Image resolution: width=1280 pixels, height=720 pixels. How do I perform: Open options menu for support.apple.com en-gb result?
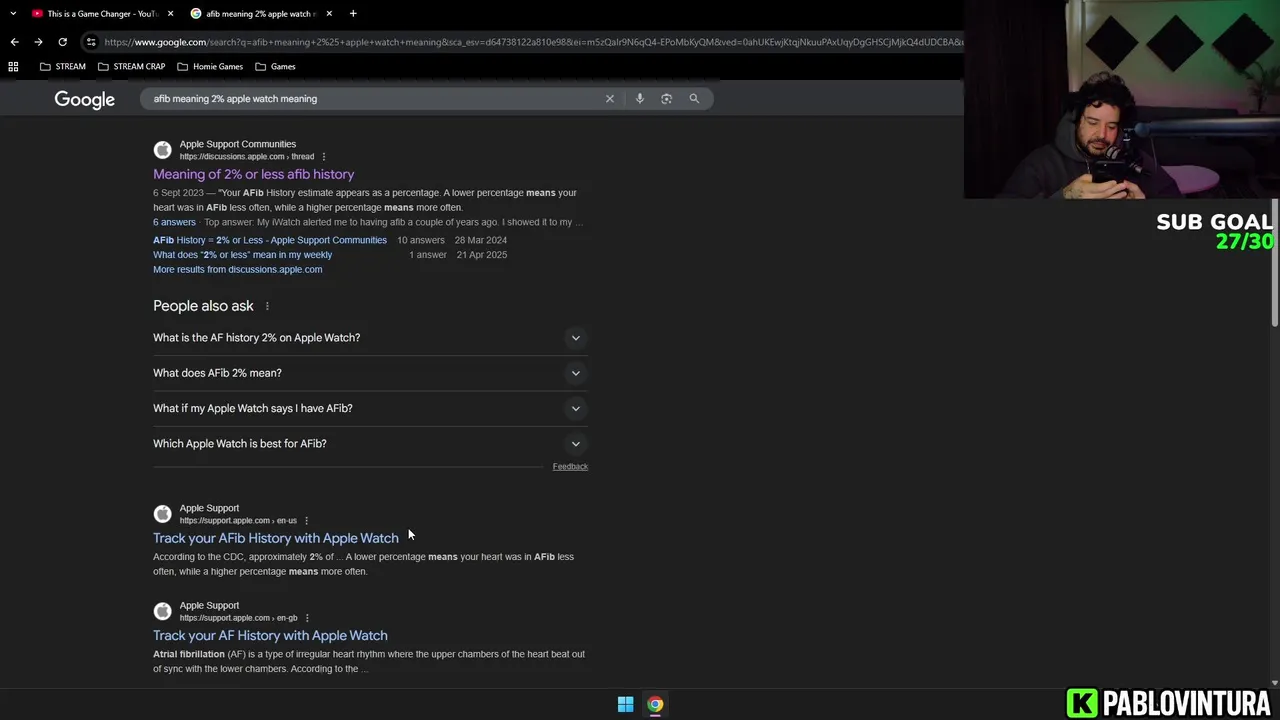(307, 617)
